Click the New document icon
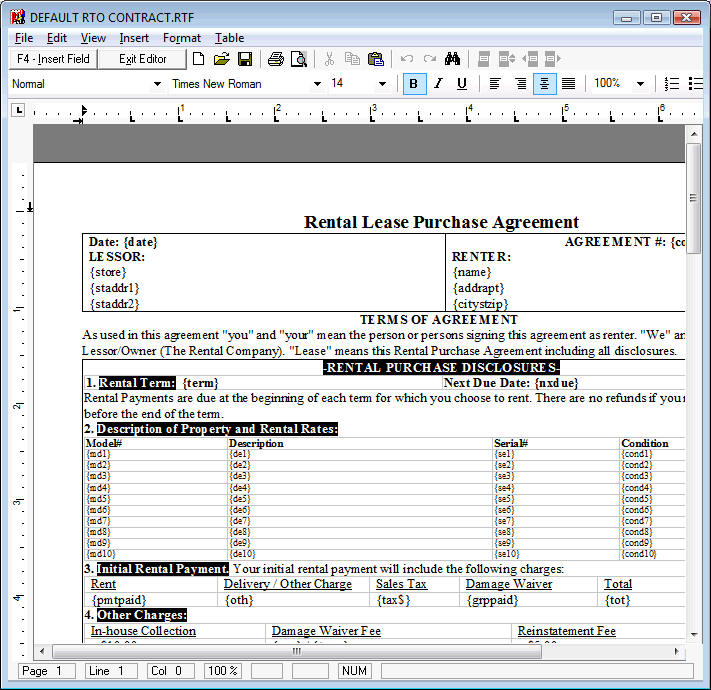The image size is (711, 690). pyautogui.click(x=198, y=59)
